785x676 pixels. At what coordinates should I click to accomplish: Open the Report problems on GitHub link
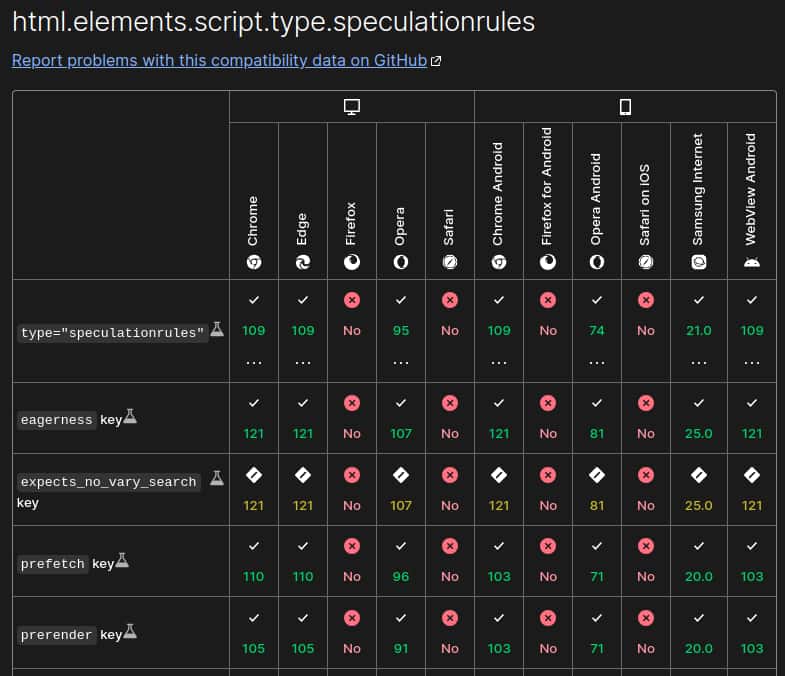pyautogui.click(x=220, y=60)
